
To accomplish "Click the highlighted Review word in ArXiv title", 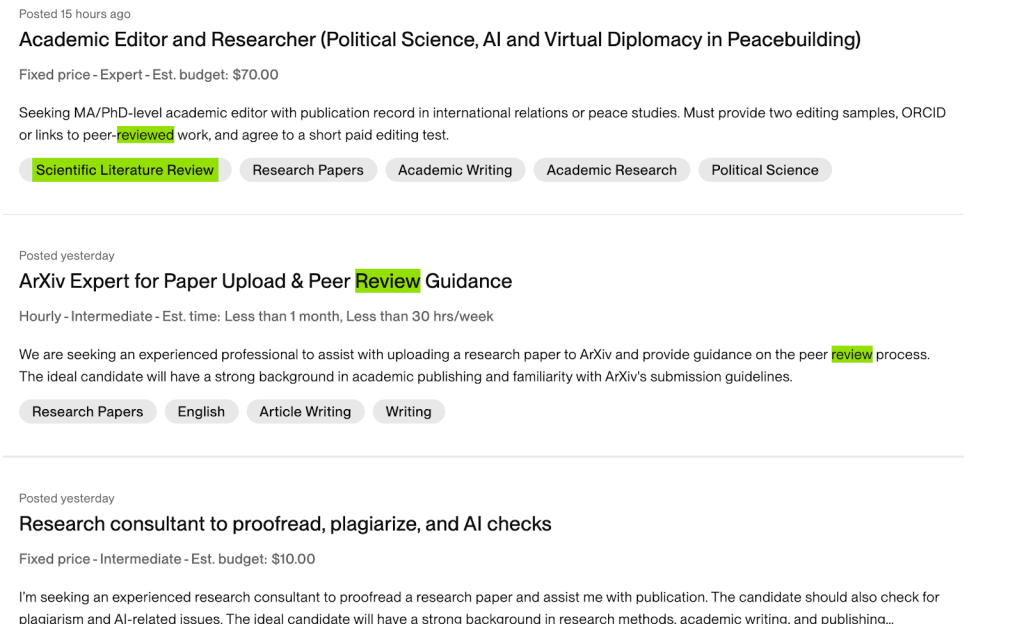I will point(388,281).
